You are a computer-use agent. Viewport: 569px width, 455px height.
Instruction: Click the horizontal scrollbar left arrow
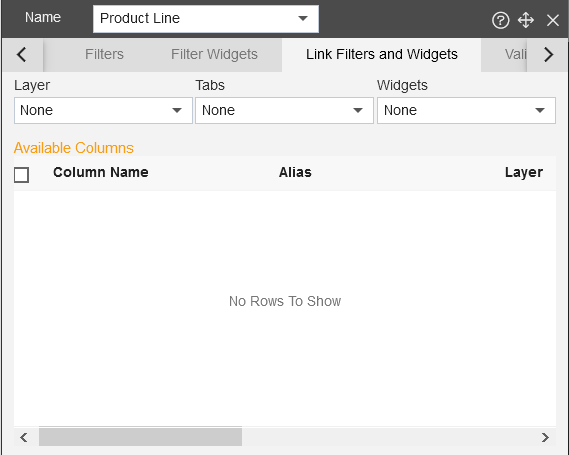pyautogui.click(x=24, y=437)
